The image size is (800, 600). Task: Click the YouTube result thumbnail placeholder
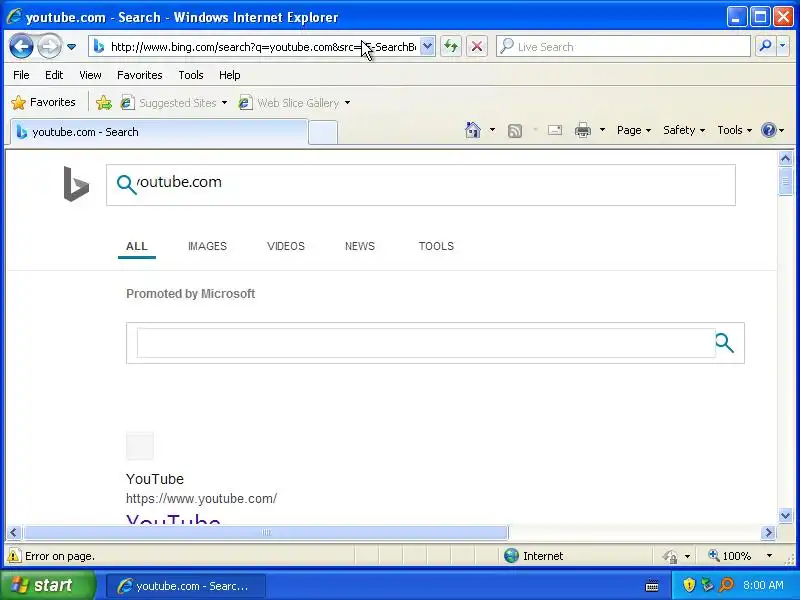click(x=140, y=445)
